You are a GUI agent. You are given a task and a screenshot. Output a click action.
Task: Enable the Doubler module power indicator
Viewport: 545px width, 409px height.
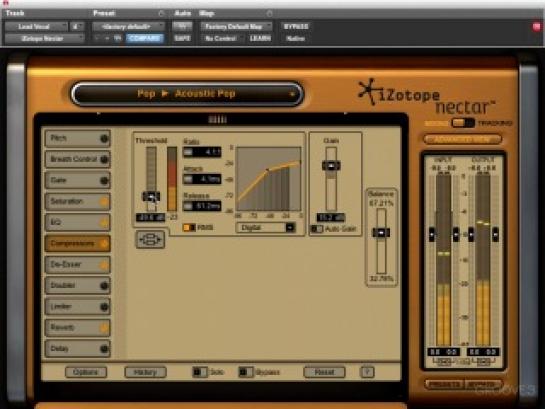tap(104, 286)
